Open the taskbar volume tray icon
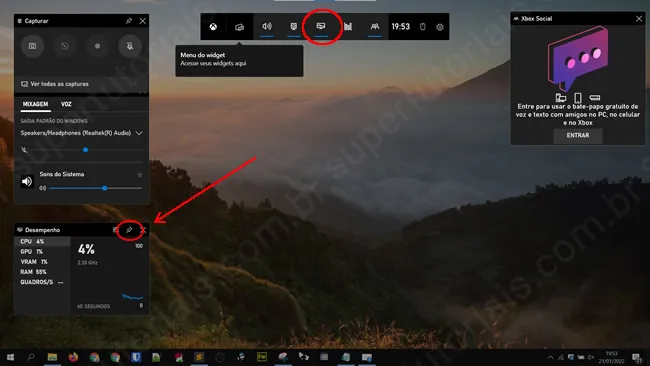Viewport: 650px width, 366px height. coord(590,357)
